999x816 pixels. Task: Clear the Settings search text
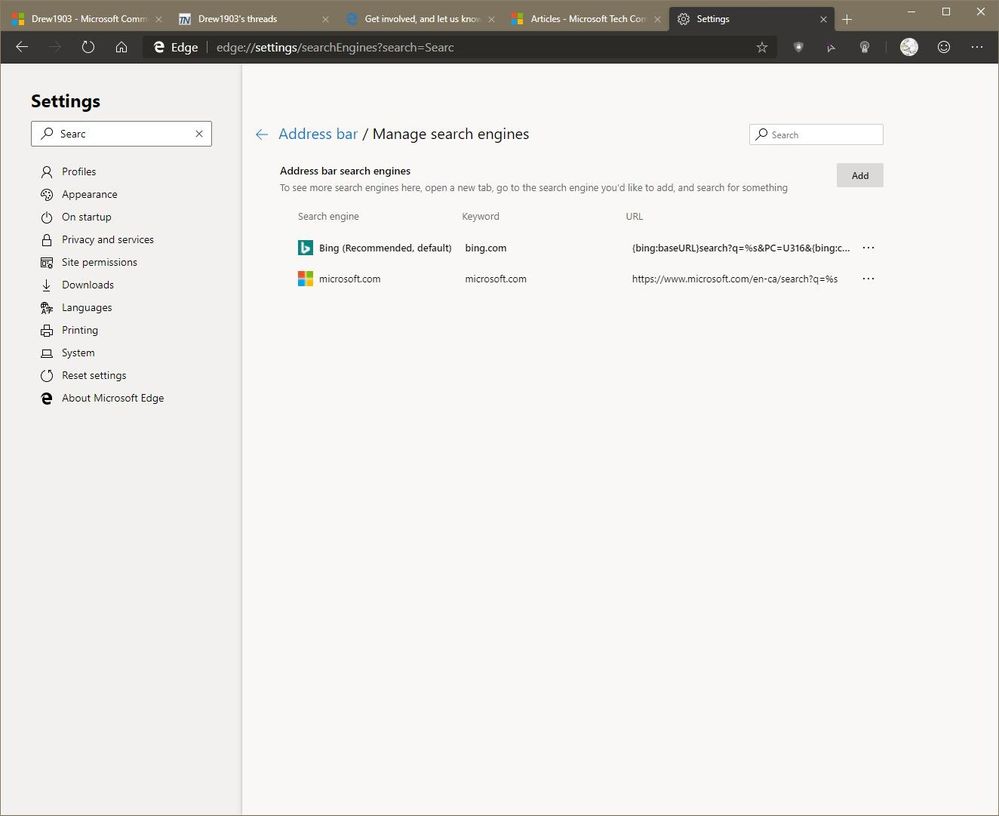[199, 134]
